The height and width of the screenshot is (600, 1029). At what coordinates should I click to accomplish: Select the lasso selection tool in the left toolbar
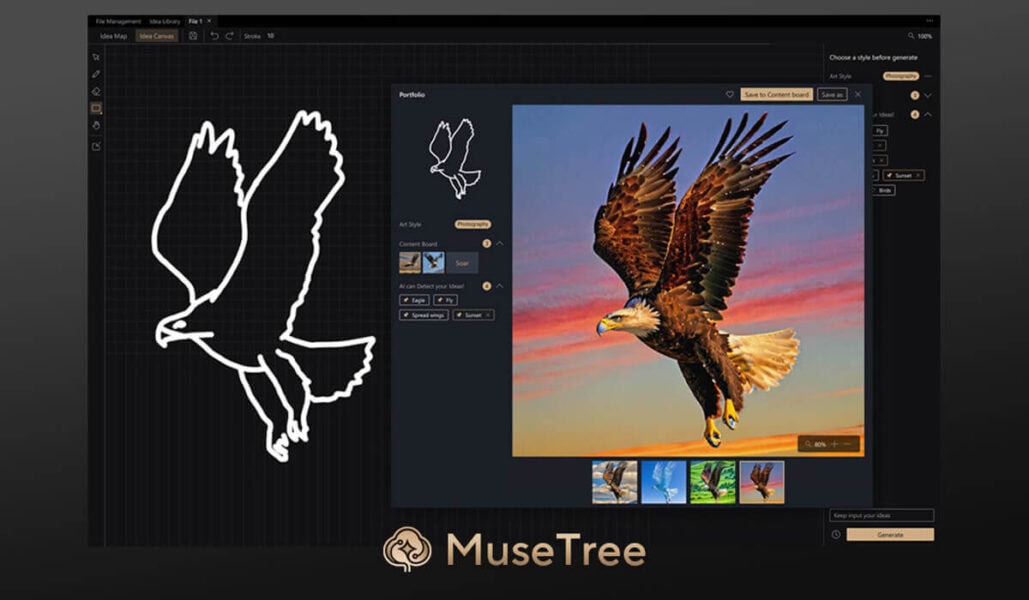96,58
